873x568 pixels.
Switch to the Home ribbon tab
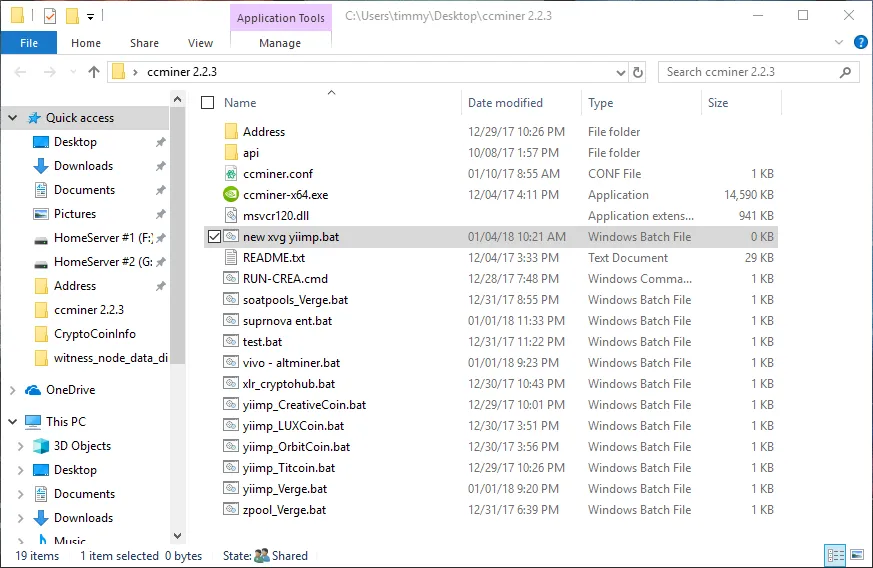tap(86, 43)
